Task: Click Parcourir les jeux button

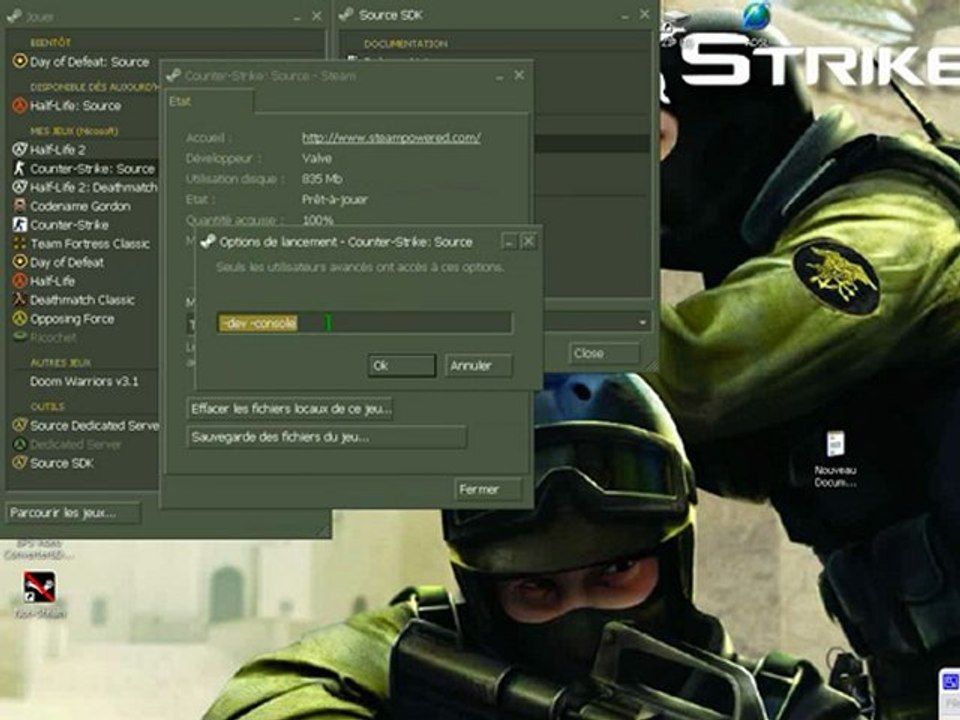Action: coord(73,512)
